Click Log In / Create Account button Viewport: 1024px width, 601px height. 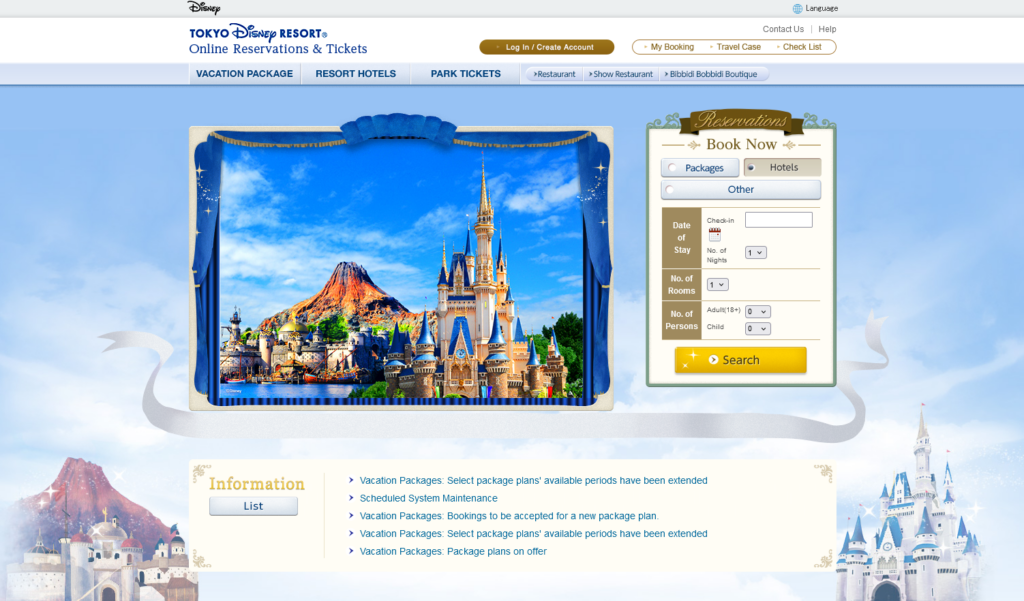coord(547,47)
